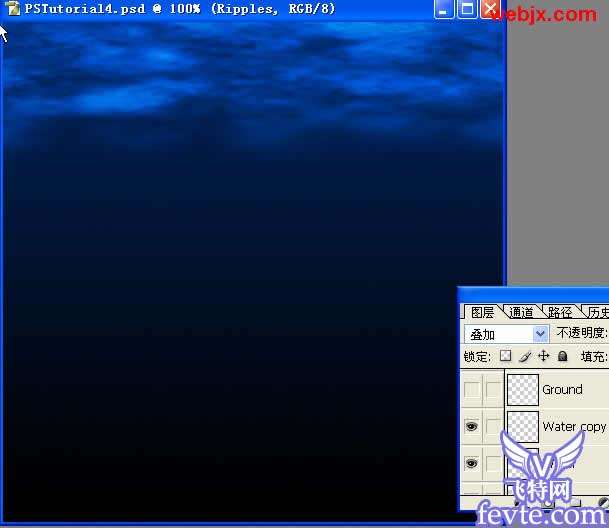Image resolution: width=609 pixels, height=528 pixels.
Task: Click the PSTutorial4.psd title bar text
Action: coord(179,9)
